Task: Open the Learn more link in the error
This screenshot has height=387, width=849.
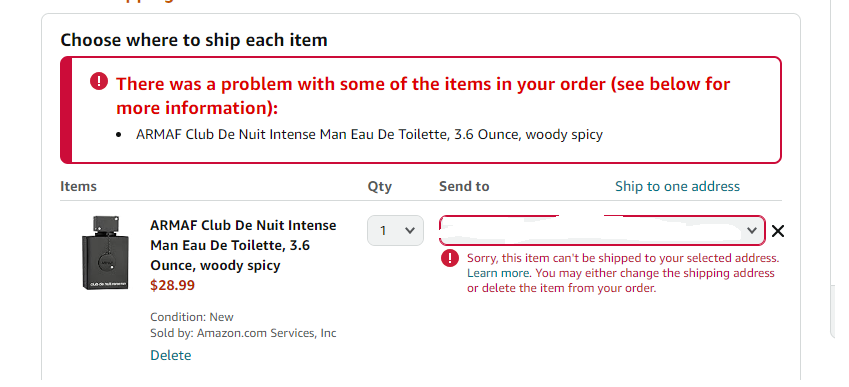Action: pyautogui.click(x=498, y=273)
